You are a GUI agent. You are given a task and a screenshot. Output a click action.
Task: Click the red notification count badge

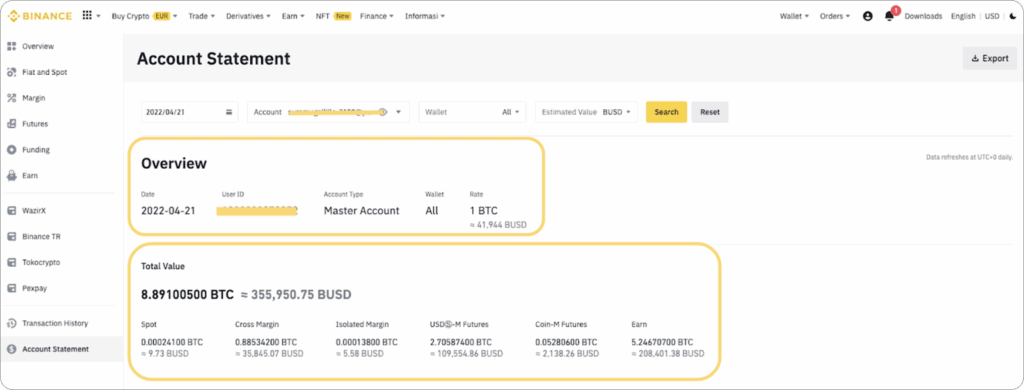[x=895, y=10]
